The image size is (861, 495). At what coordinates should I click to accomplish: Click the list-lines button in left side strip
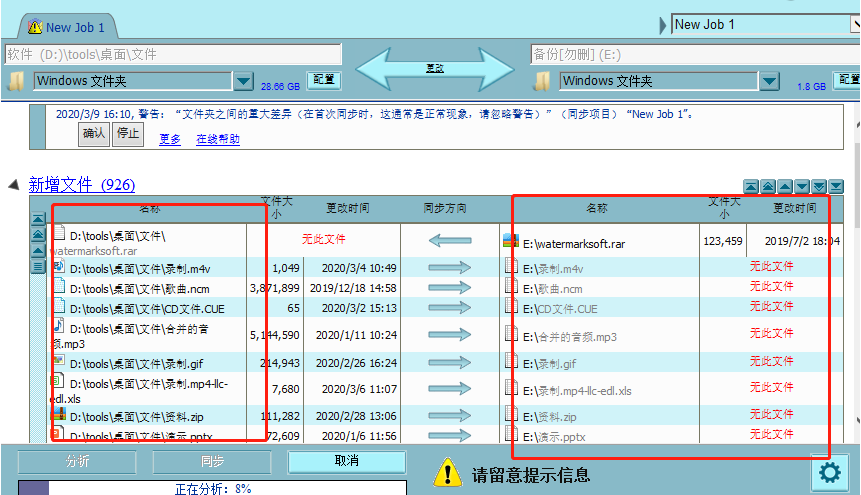[38, 266]
